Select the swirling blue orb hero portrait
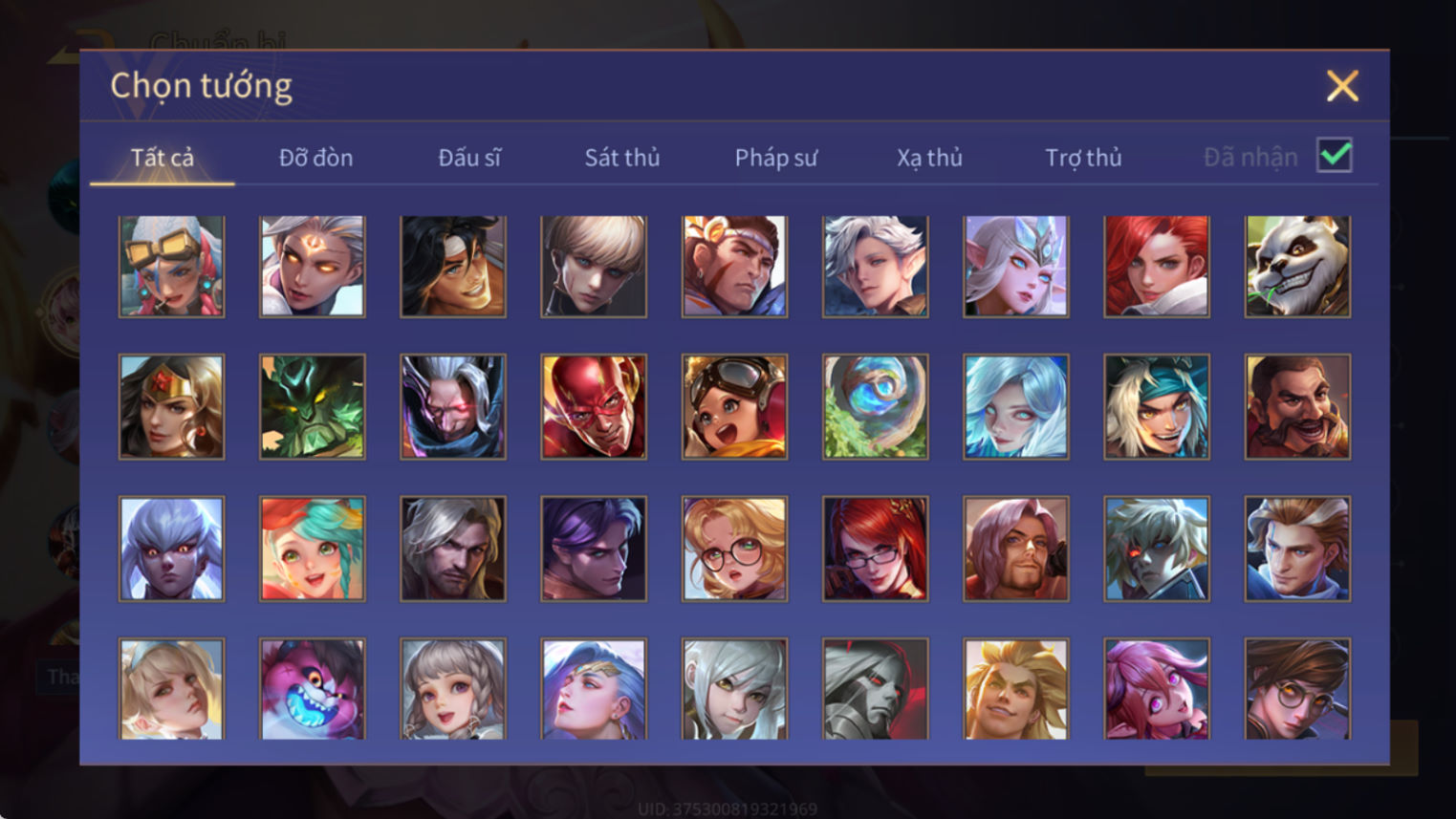The height and width of the screenshot is (819, 1456). coord(875,406)
